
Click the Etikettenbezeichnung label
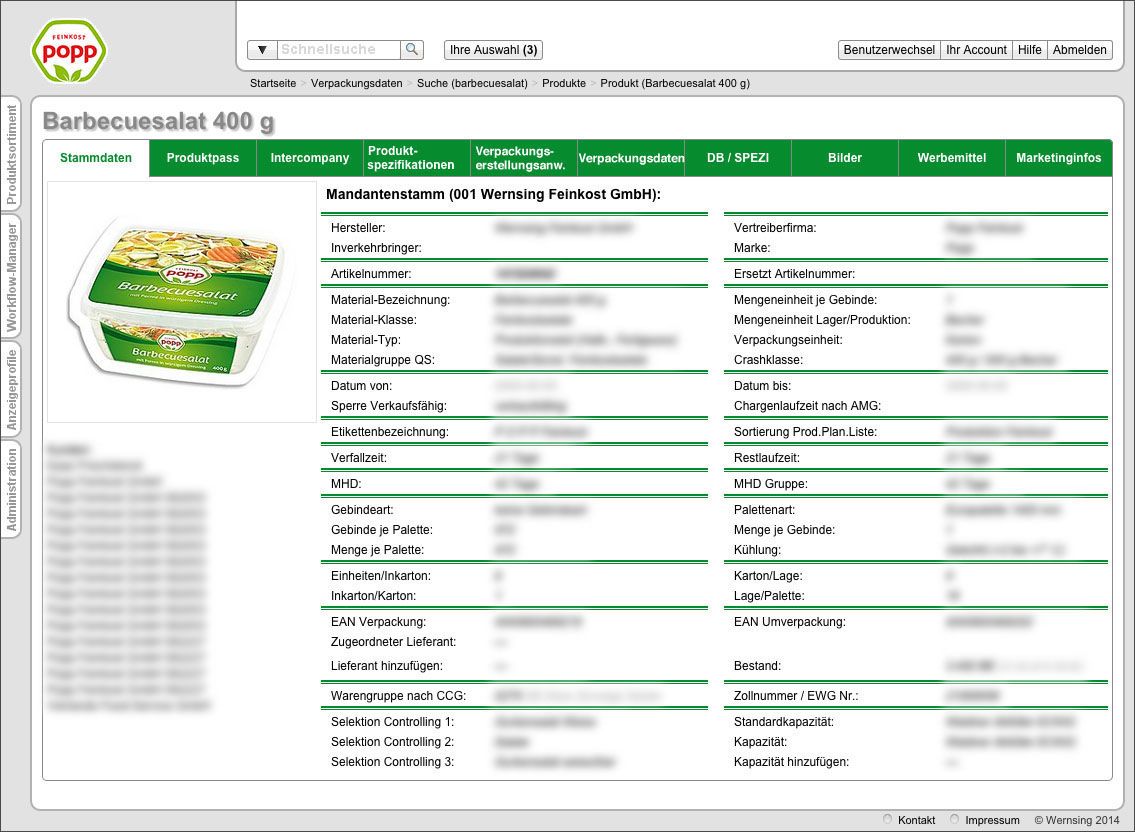(x=389, y=432)
